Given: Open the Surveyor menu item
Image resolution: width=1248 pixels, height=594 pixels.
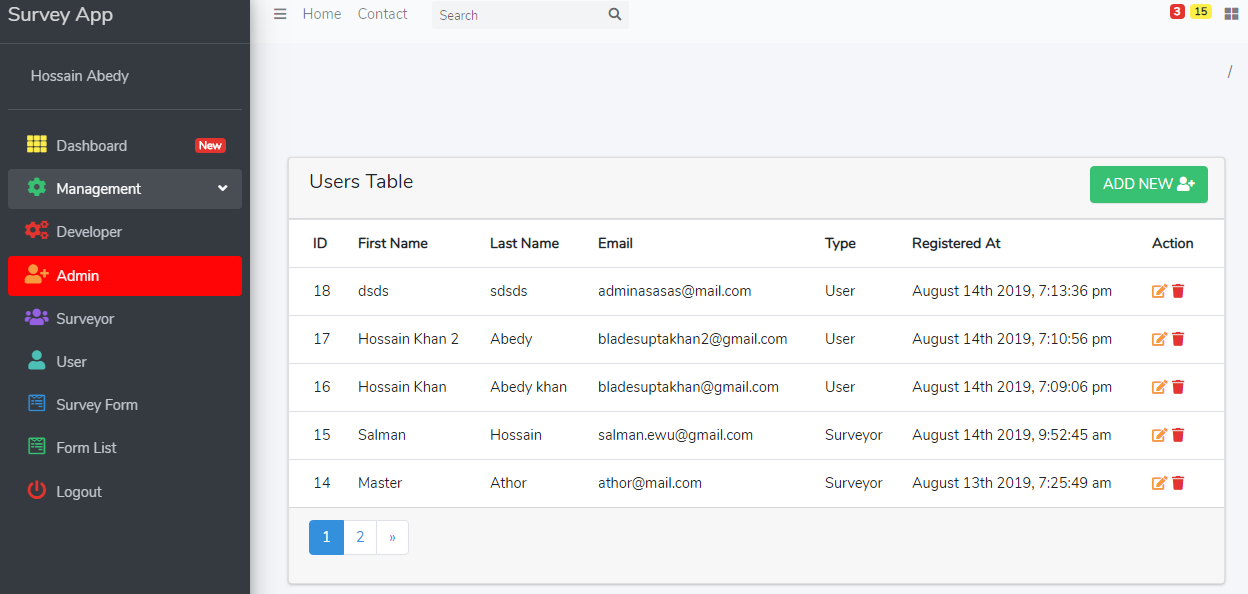Looking at the screenshot, I should point(125,319).
